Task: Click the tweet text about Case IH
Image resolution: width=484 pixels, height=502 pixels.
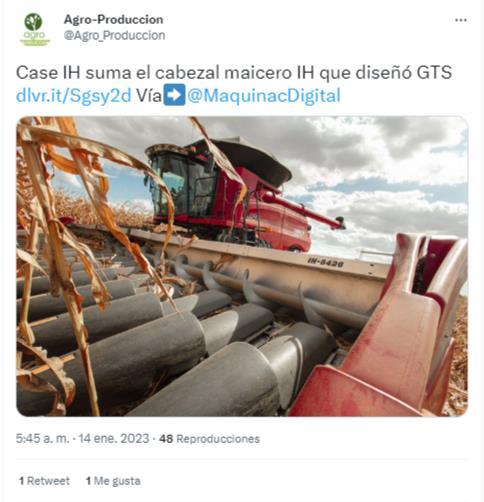Action: click(x=234, y=72)
